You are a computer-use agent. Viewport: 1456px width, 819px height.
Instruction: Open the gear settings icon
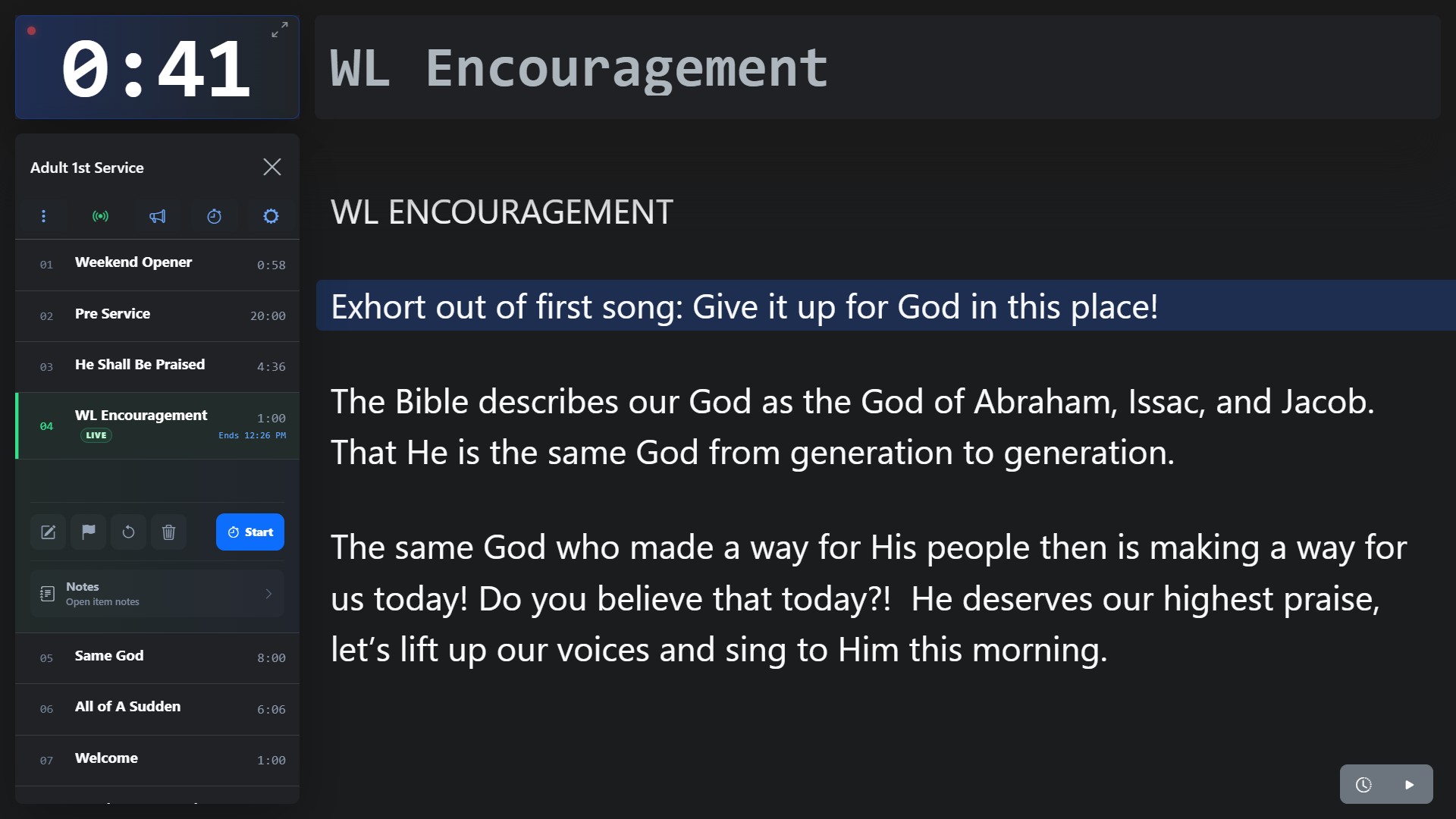click(x=271, y=216)
